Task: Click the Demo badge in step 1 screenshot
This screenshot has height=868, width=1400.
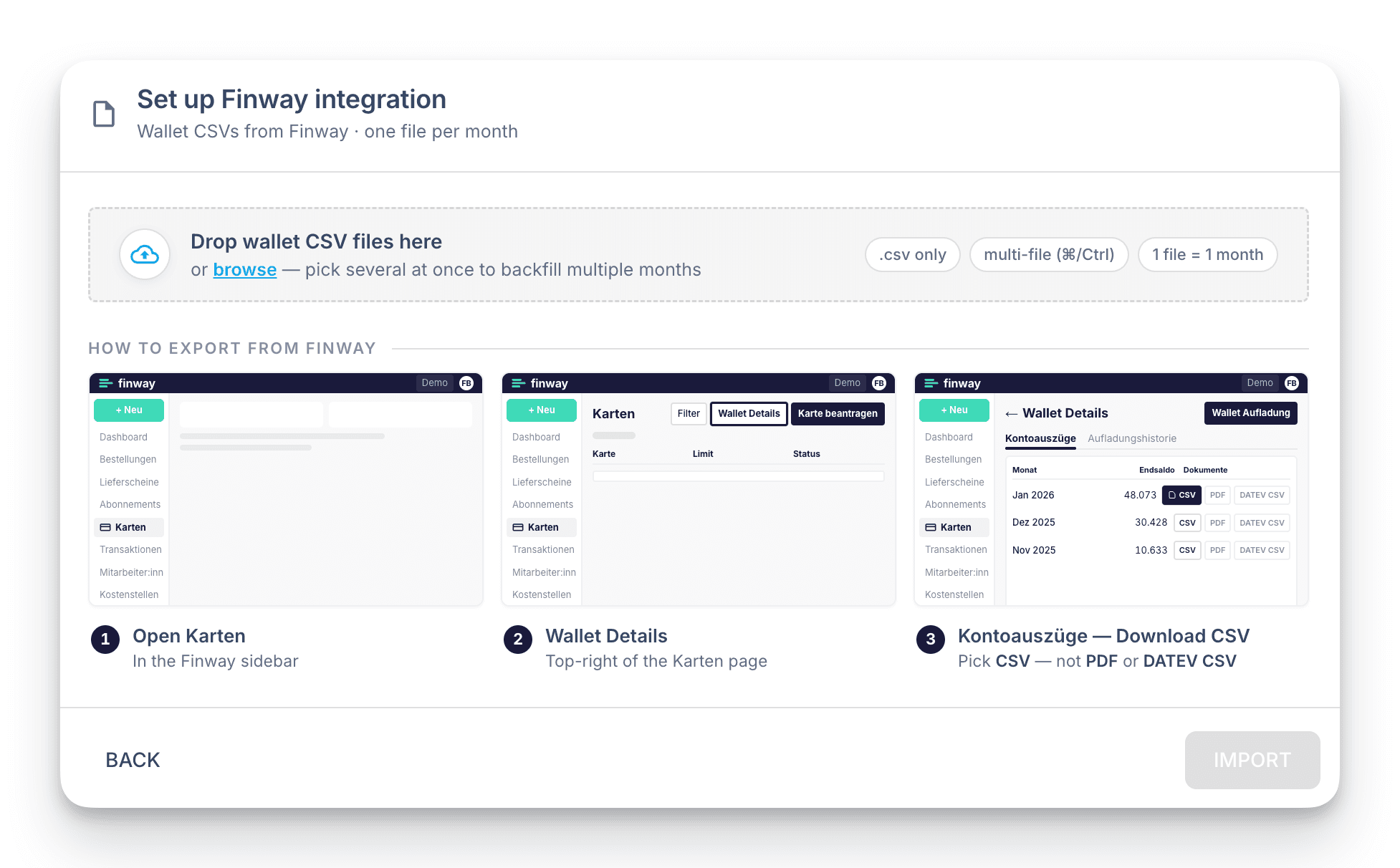Action: 435,383
